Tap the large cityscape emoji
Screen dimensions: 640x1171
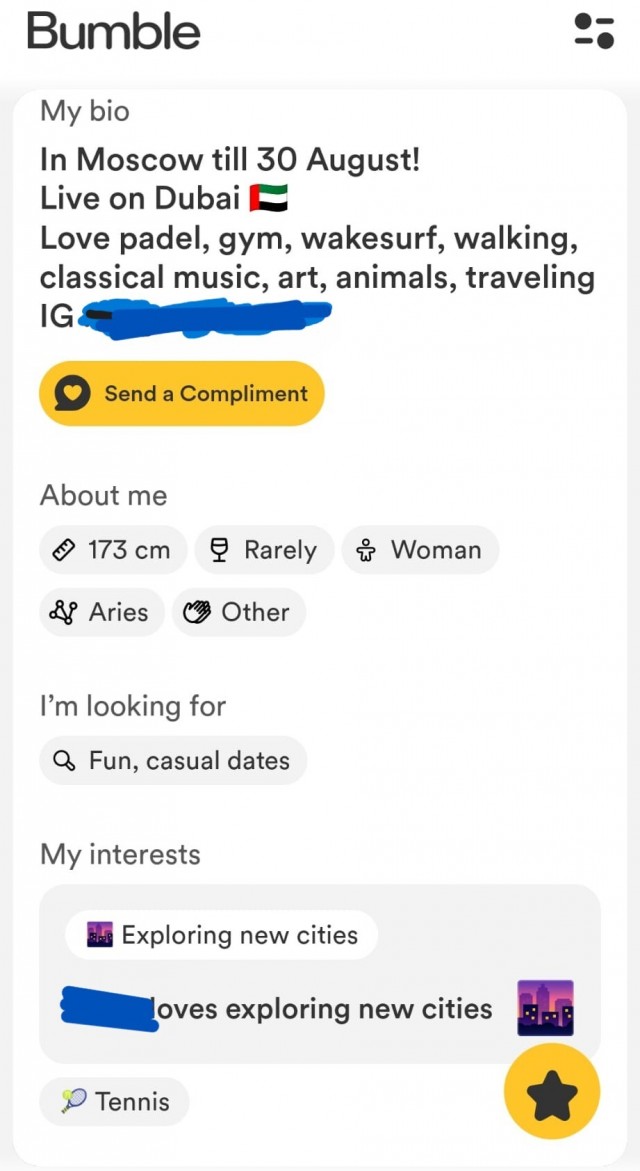pos(545,1007)
